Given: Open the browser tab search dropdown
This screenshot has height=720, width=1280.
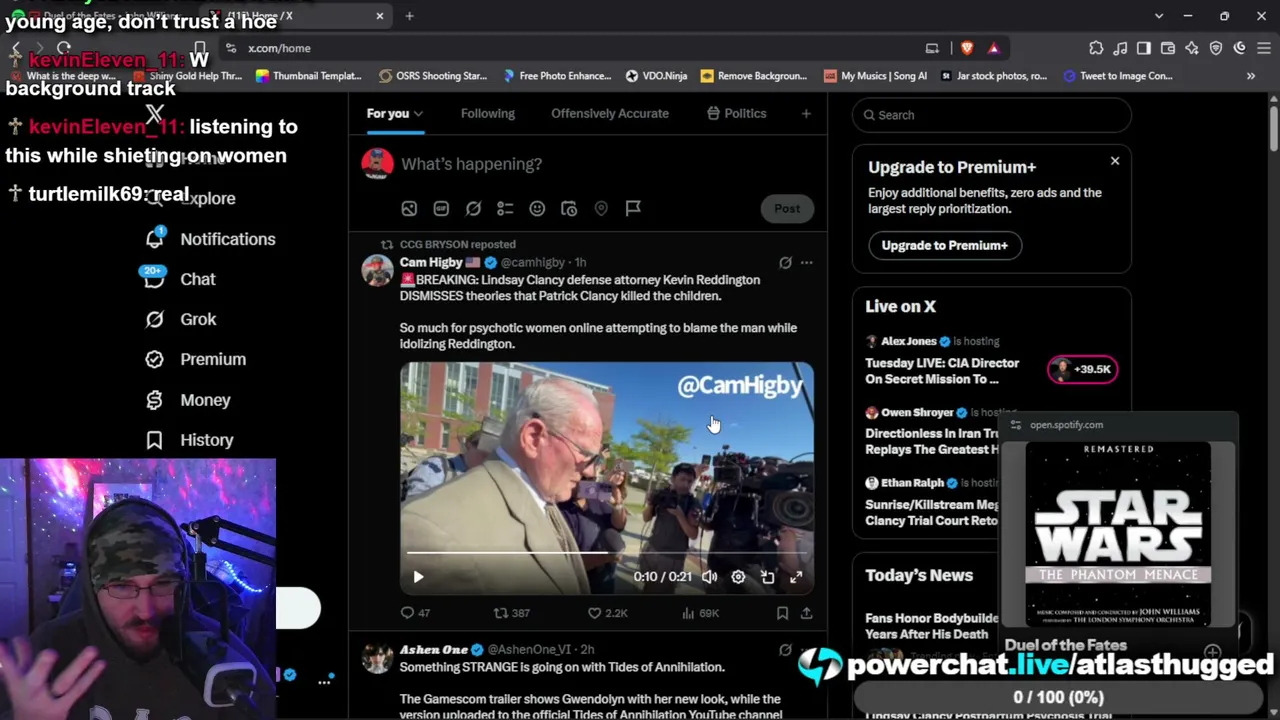Looking at the screenshot, I should coord(1159,16).
